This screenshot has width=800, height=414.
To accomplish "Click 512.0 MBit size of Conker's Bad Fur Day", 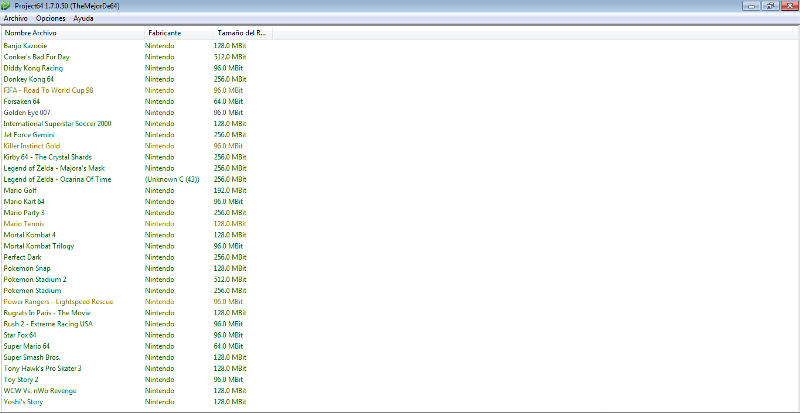I will pos(230,57).
